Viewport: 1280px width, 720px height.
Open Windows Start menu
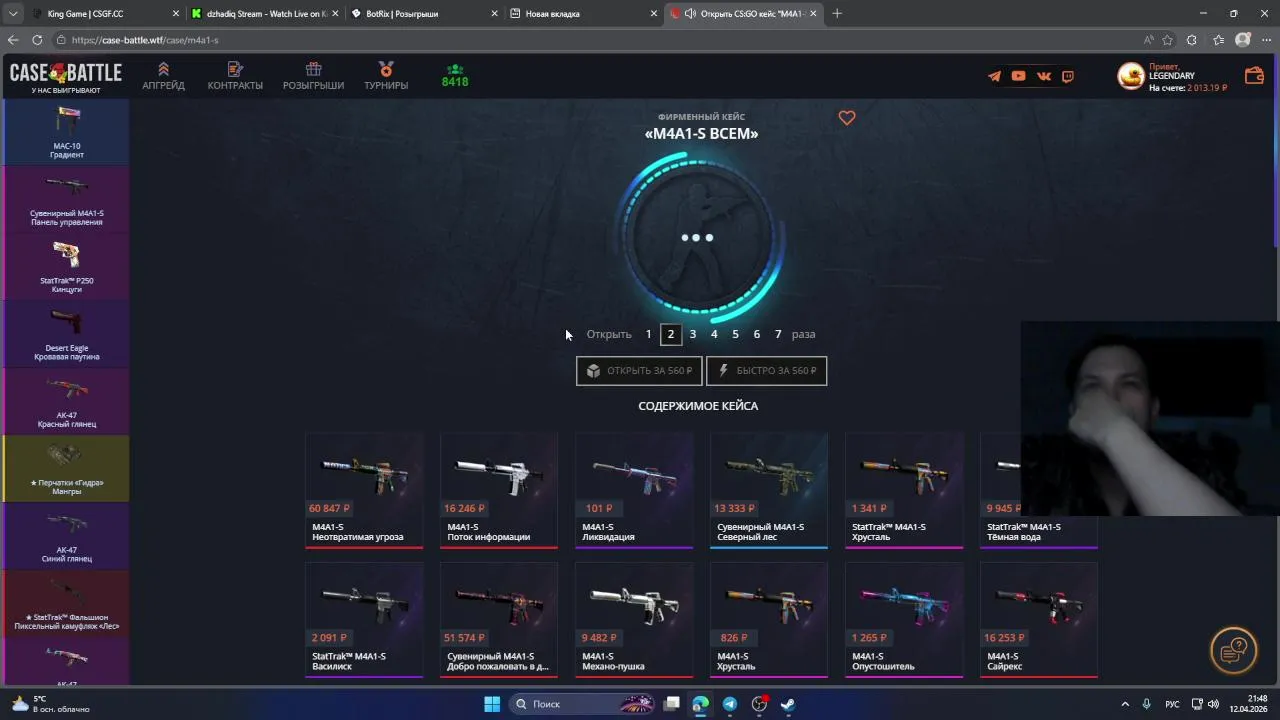click(492, 704)
